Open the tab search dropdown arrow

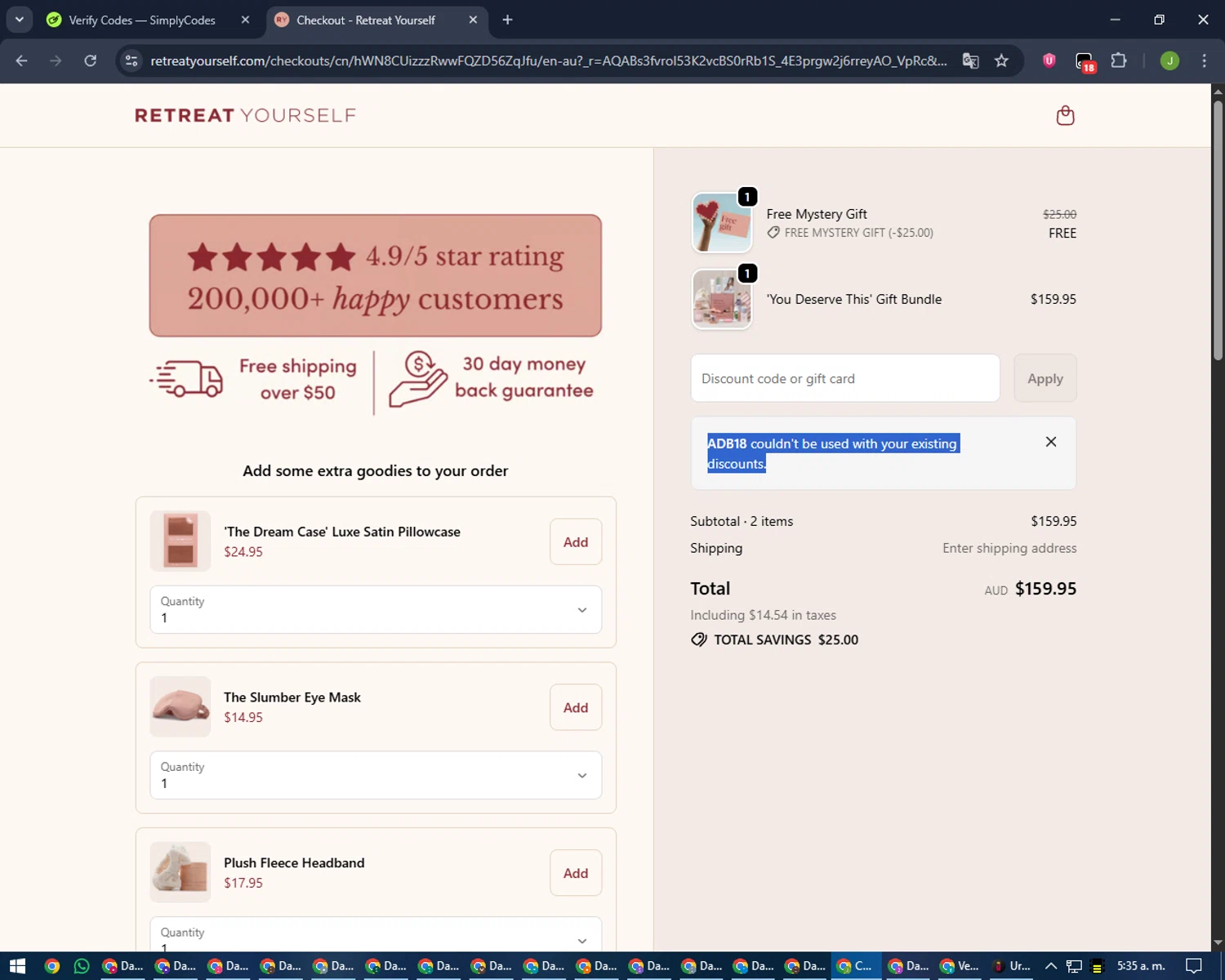click(19, 20)
